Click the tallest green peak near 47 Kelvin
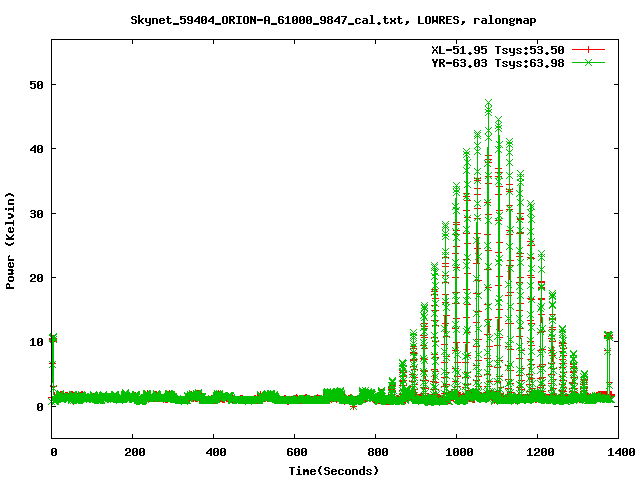 (x=488, y=103)
